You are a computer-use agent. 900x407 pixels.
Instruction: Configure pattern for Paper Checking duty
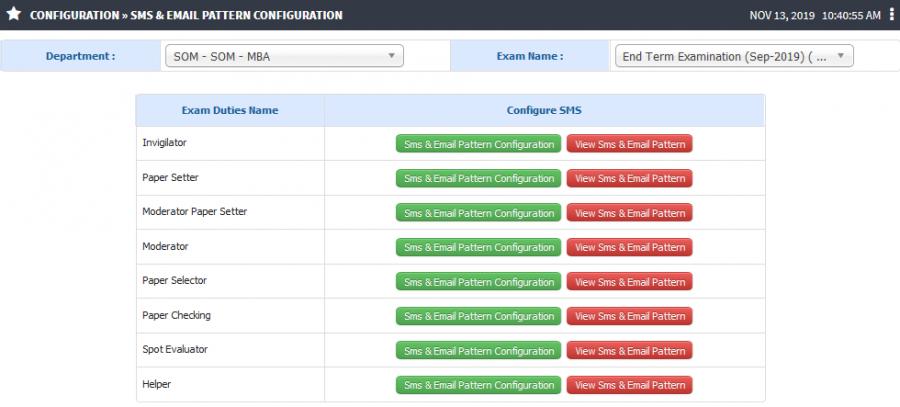[x=478, y=316]
